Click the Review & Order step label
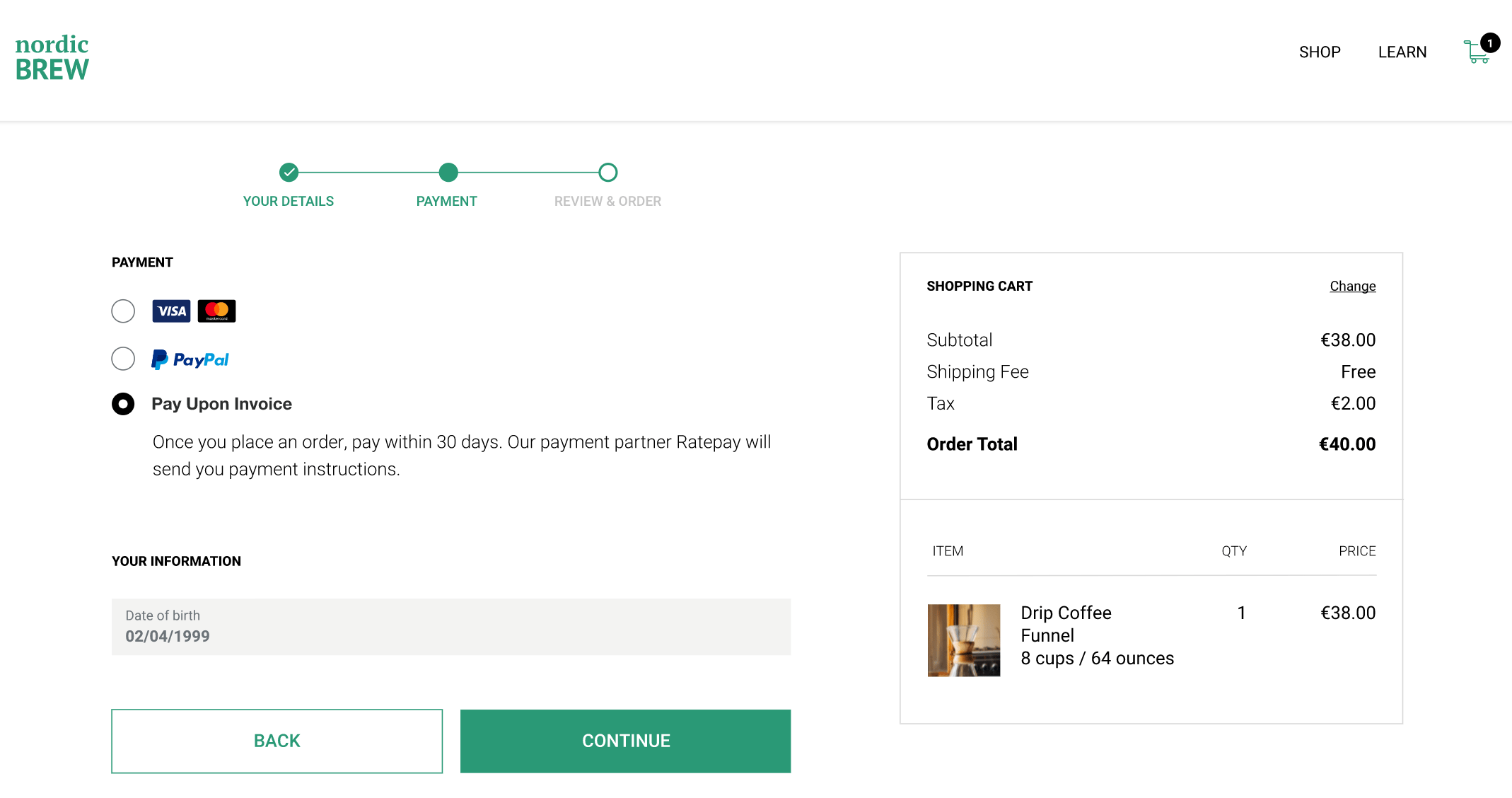1512x798 pixels. point(607,202)
